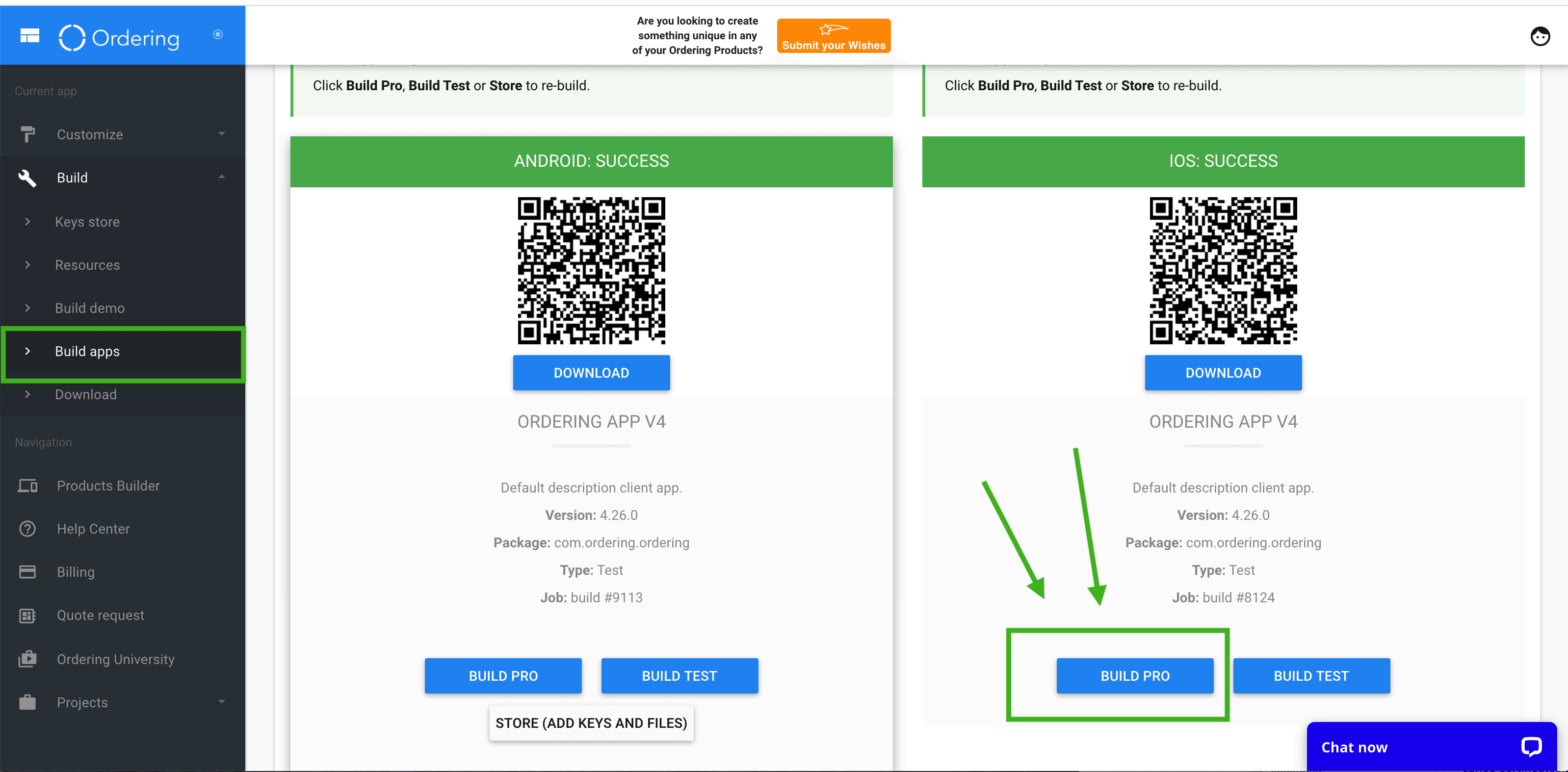Click the Submit your Wishes button
The height and width of the screenshot is (772, 1568).
pos(833,36)
